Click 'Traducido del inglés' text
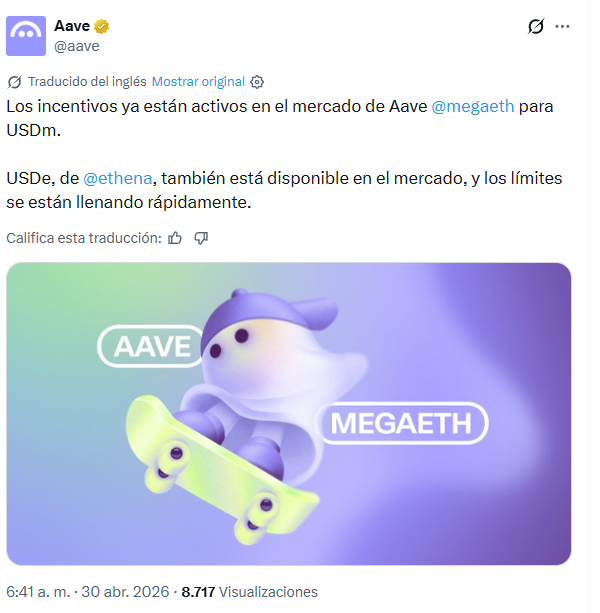This screenshot has height=613, width=600. click(87, 82)
